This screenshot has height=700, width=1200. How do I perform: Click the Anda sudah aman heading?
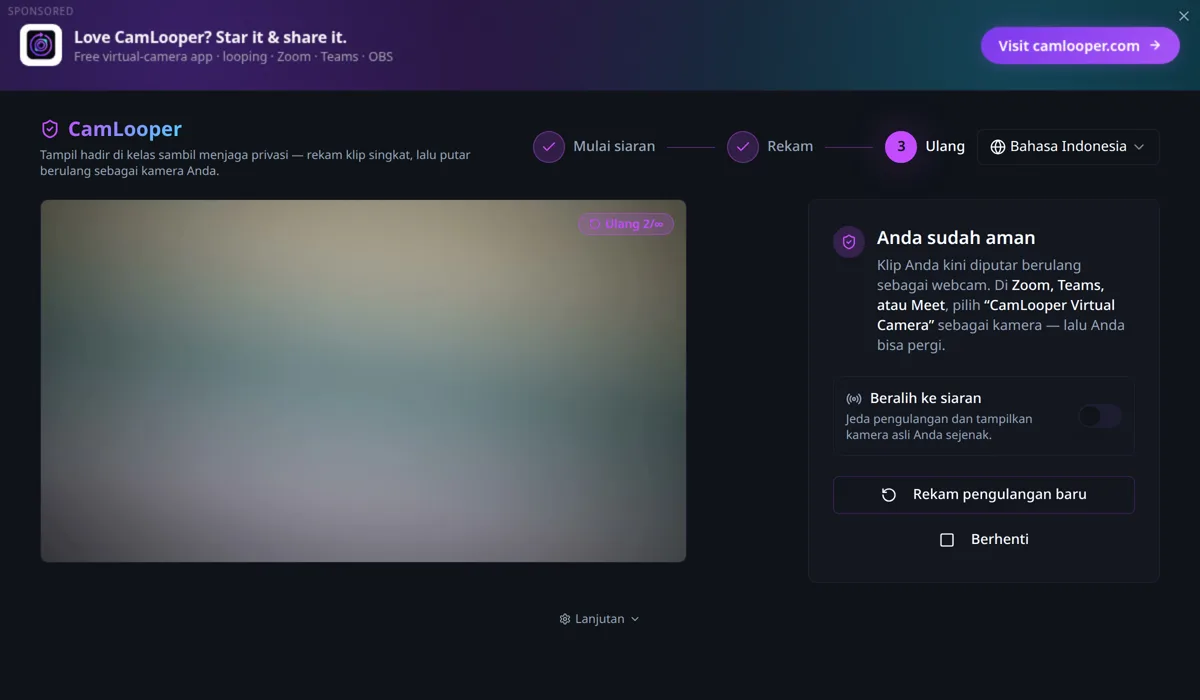[956, 238]
